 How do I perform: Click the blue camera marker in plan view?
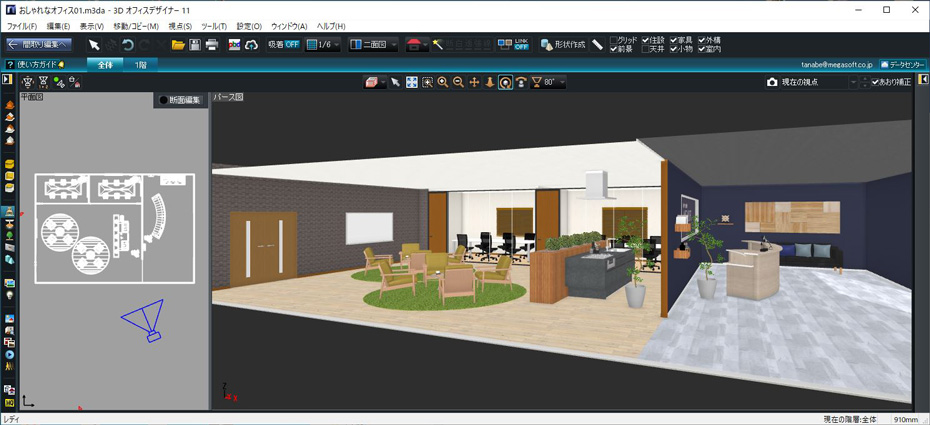(x=144, y=320)
